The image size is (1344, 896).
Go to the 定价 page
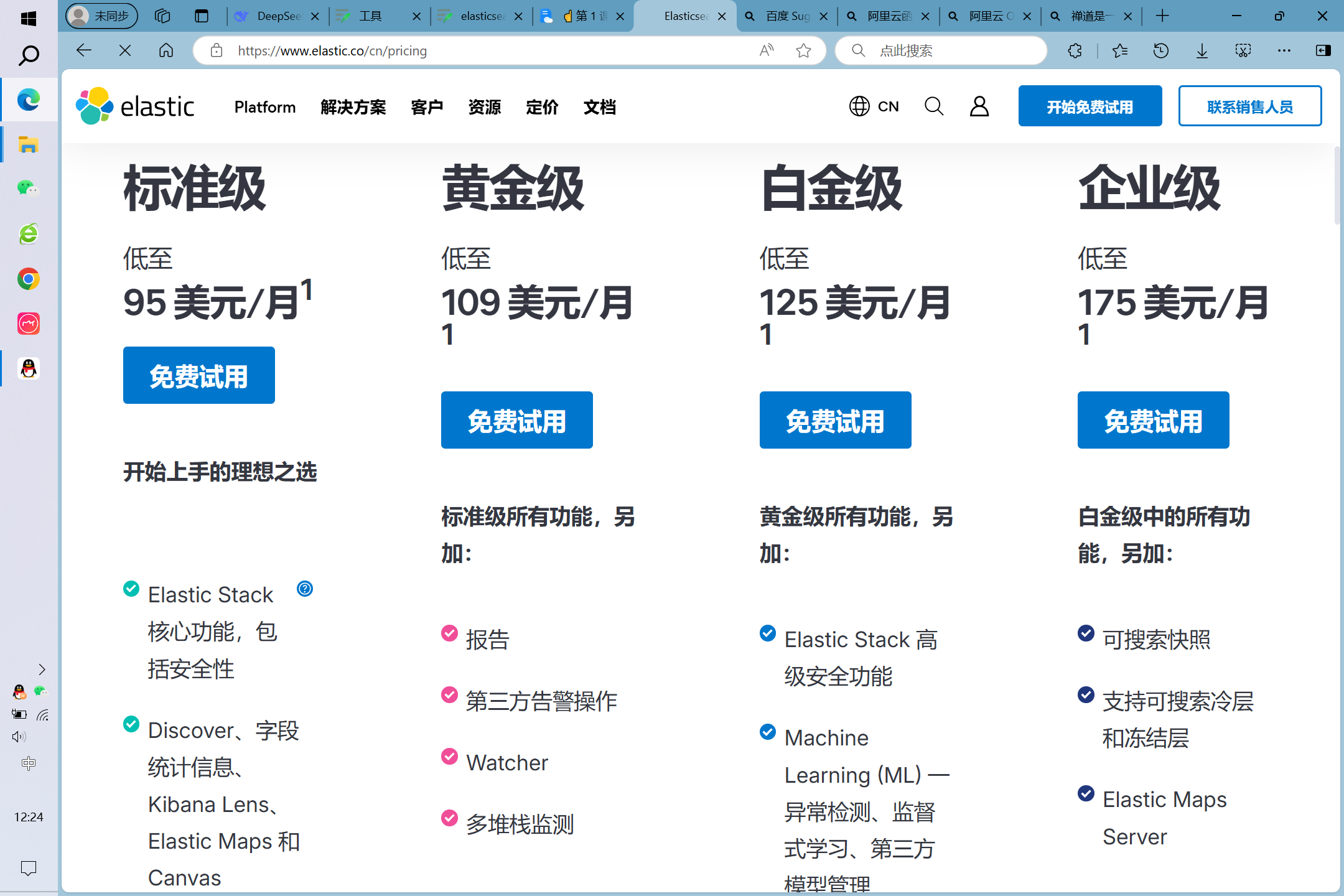pyautogui.click(x=542, y=107)
